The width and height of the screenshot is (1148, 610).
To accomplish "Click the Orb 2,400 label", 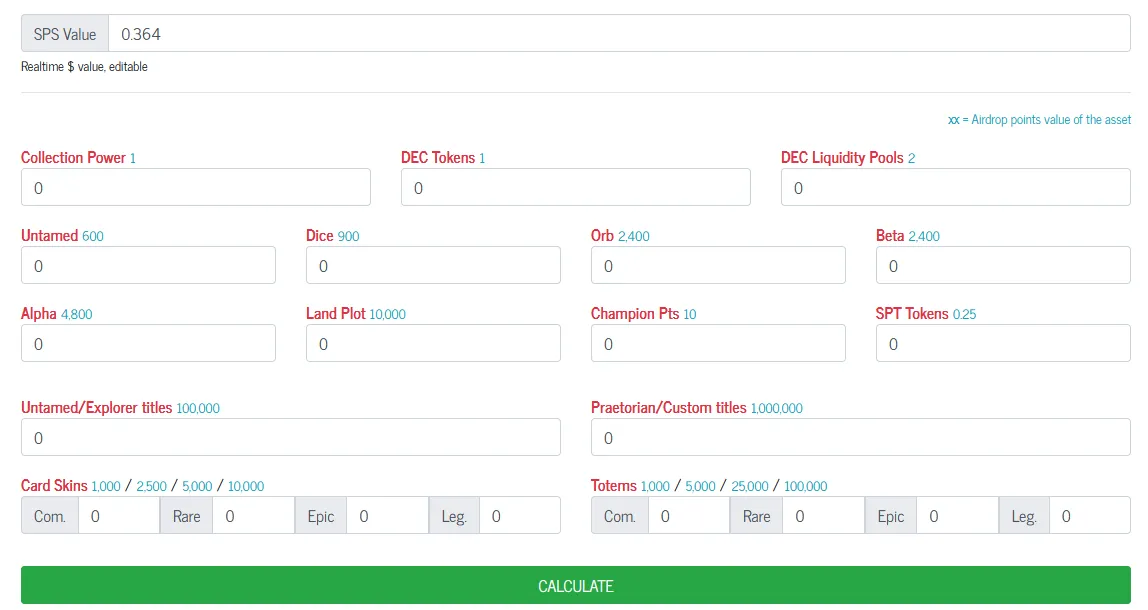I will tap(620, 236).
